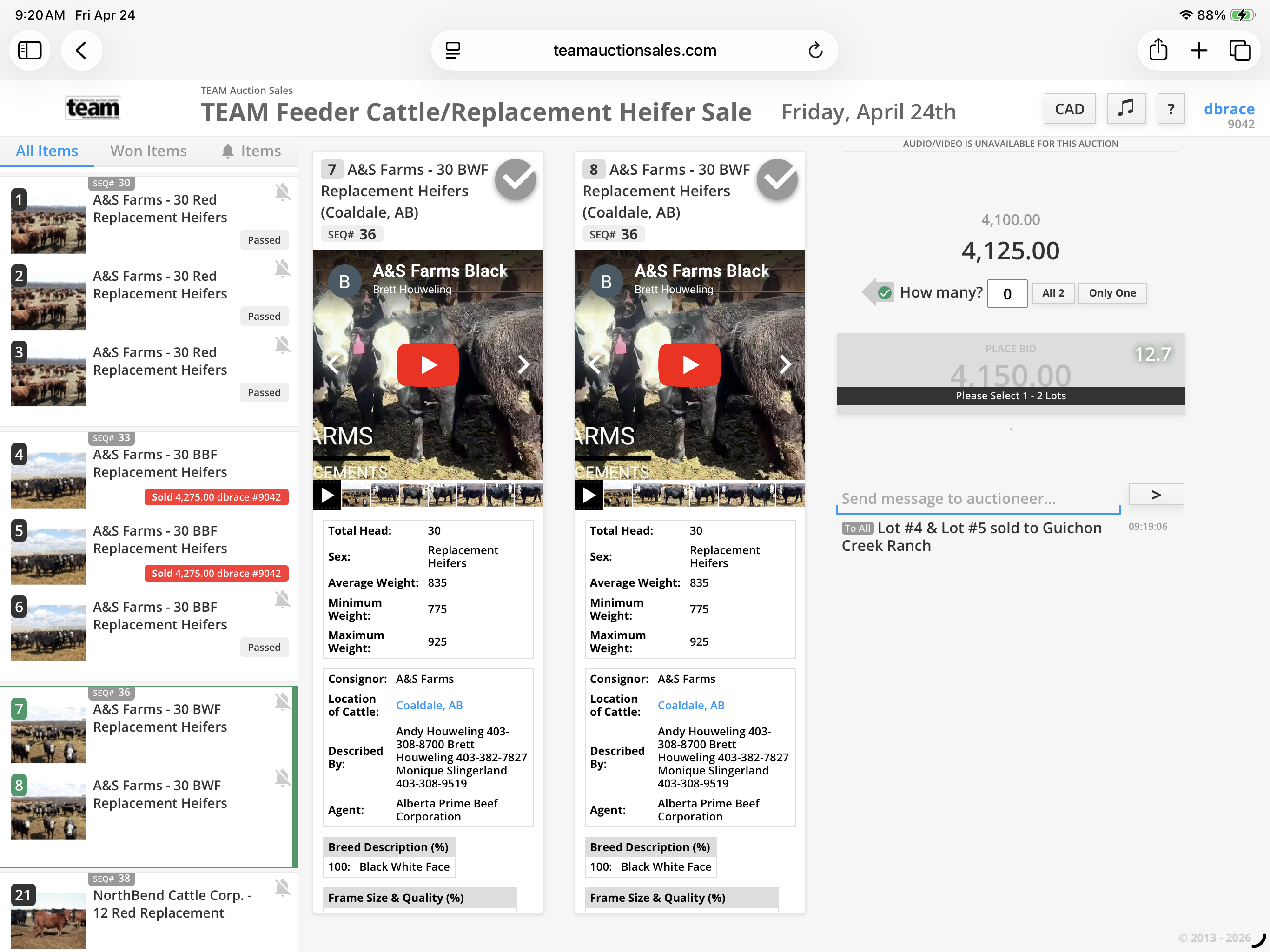Toggle the Safari sidebar panel icon
The height and width of the screenshot is (952, 1270).
pyautogui.click(x=30, y=51)
